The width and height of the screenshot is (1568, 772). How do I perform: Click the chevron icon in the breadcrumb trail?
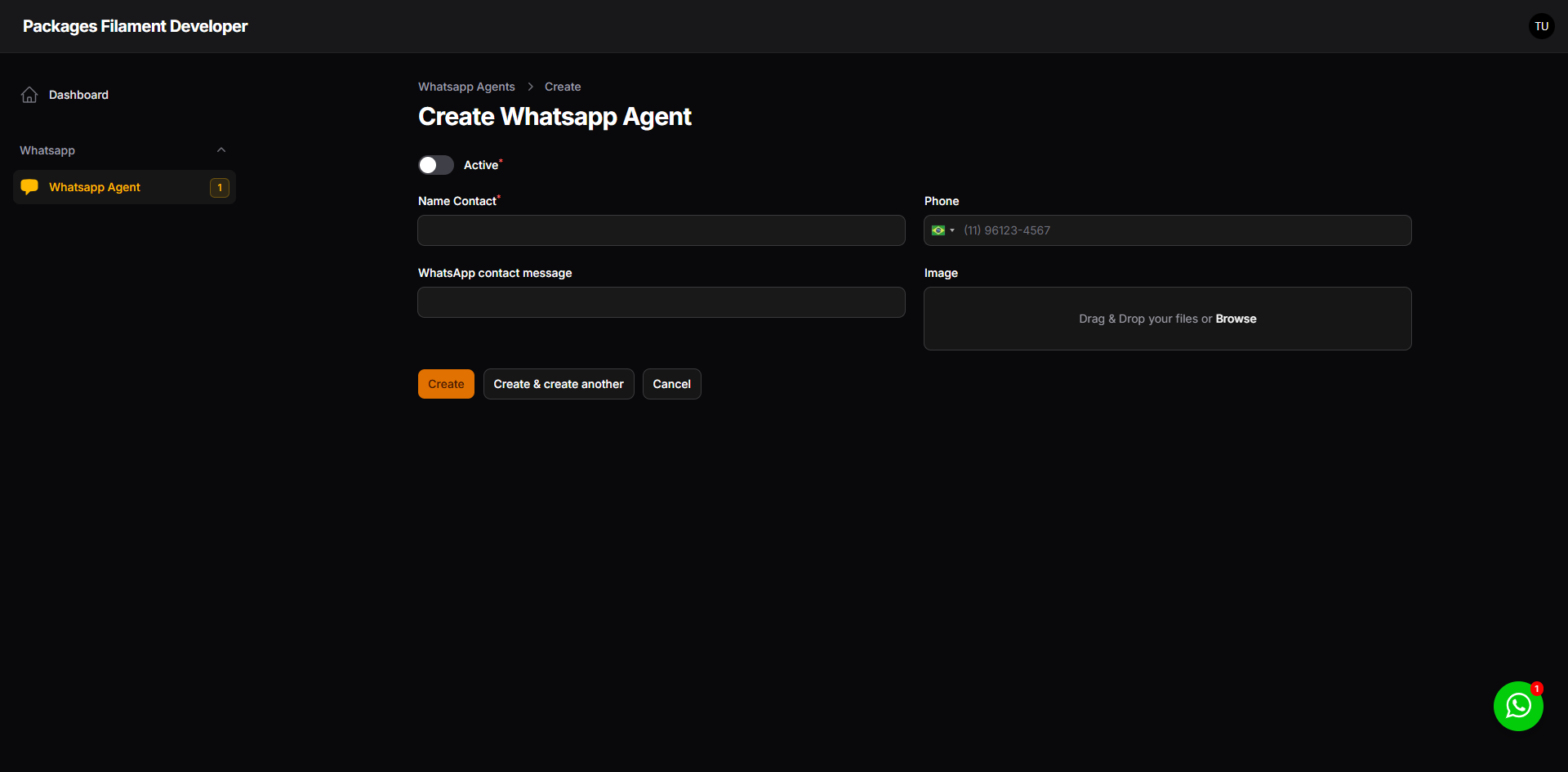click(530, 87)
